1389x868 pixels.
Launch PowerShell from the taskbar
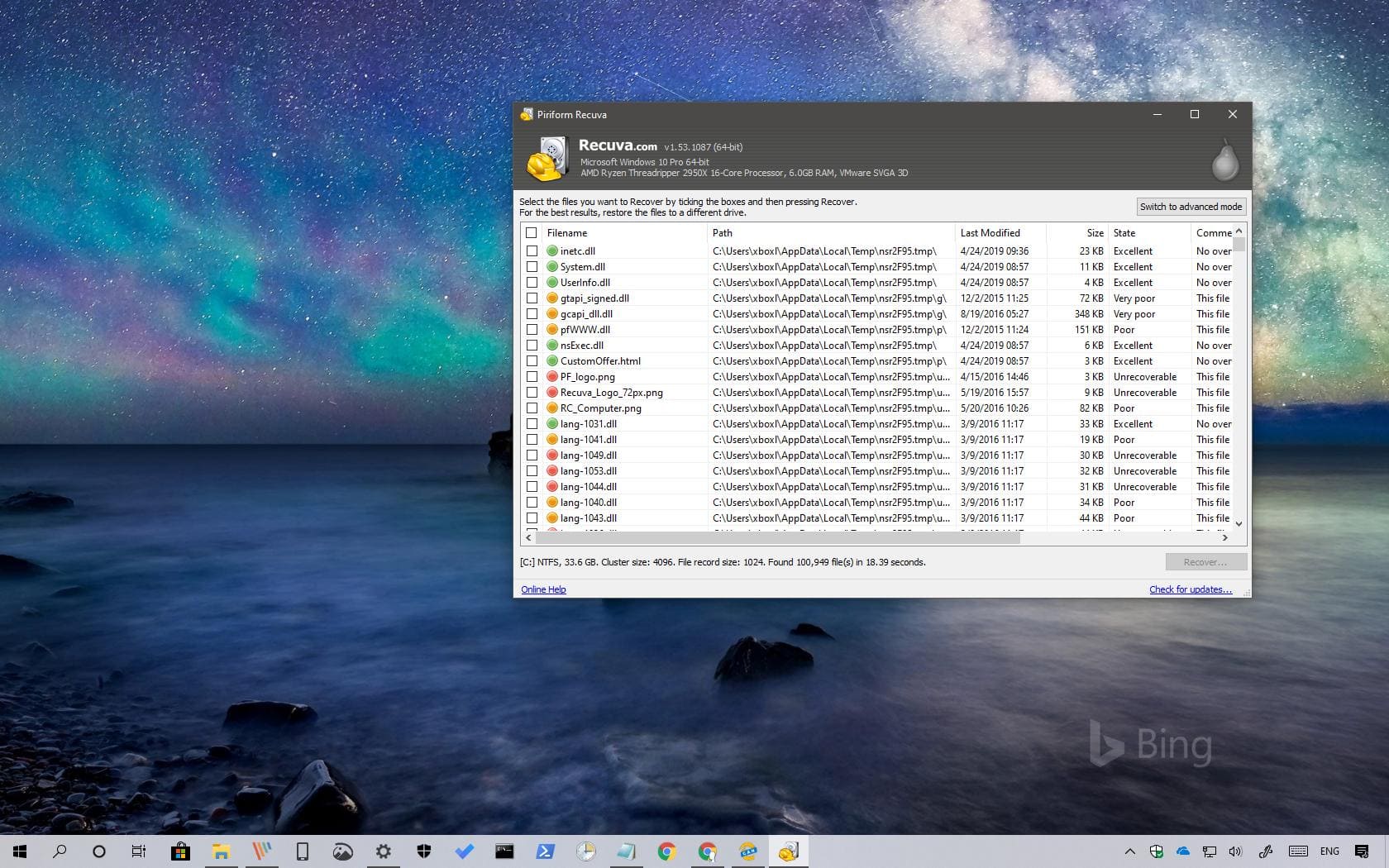pyautogui.click(x=545, y=851)
